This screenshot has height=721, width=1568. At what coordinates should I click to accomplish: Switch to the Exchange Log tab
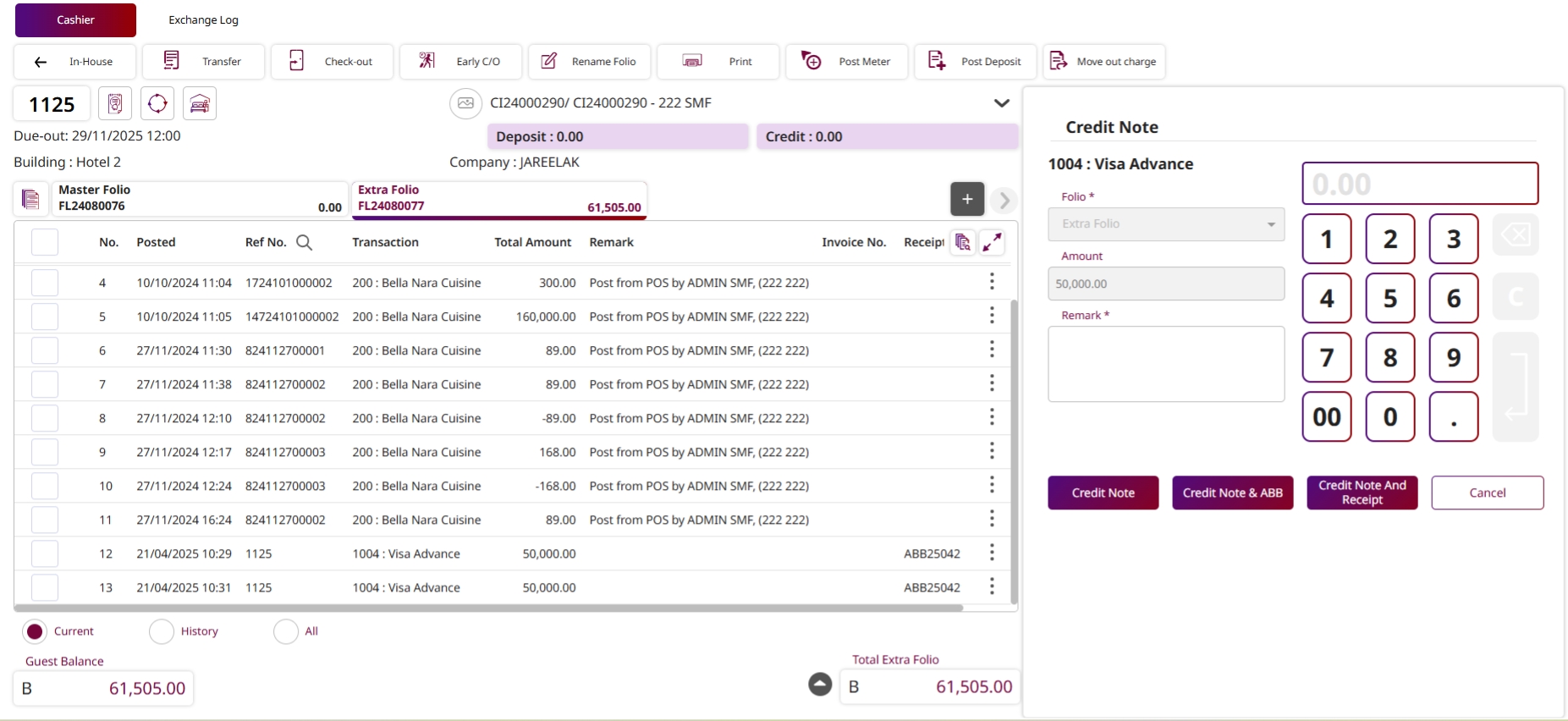coord(203,20)
